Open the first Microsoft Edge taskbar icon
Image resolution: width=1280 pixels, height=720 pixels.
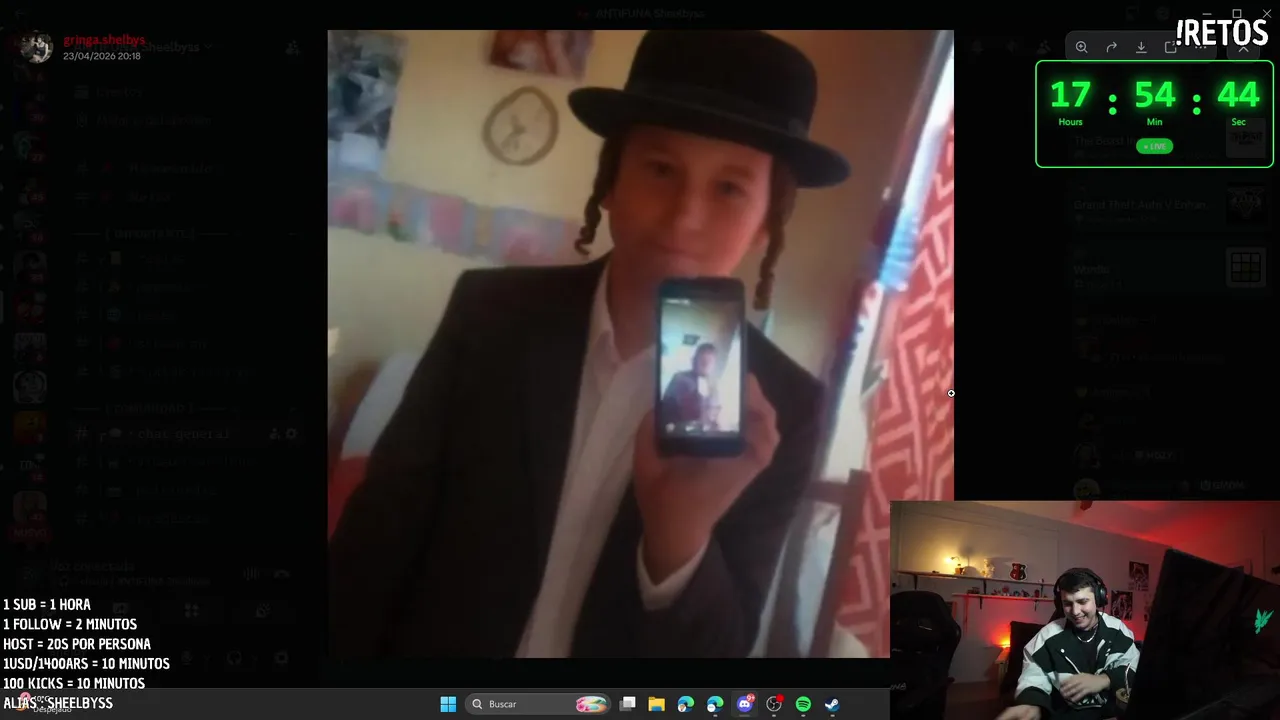[686, 704]
